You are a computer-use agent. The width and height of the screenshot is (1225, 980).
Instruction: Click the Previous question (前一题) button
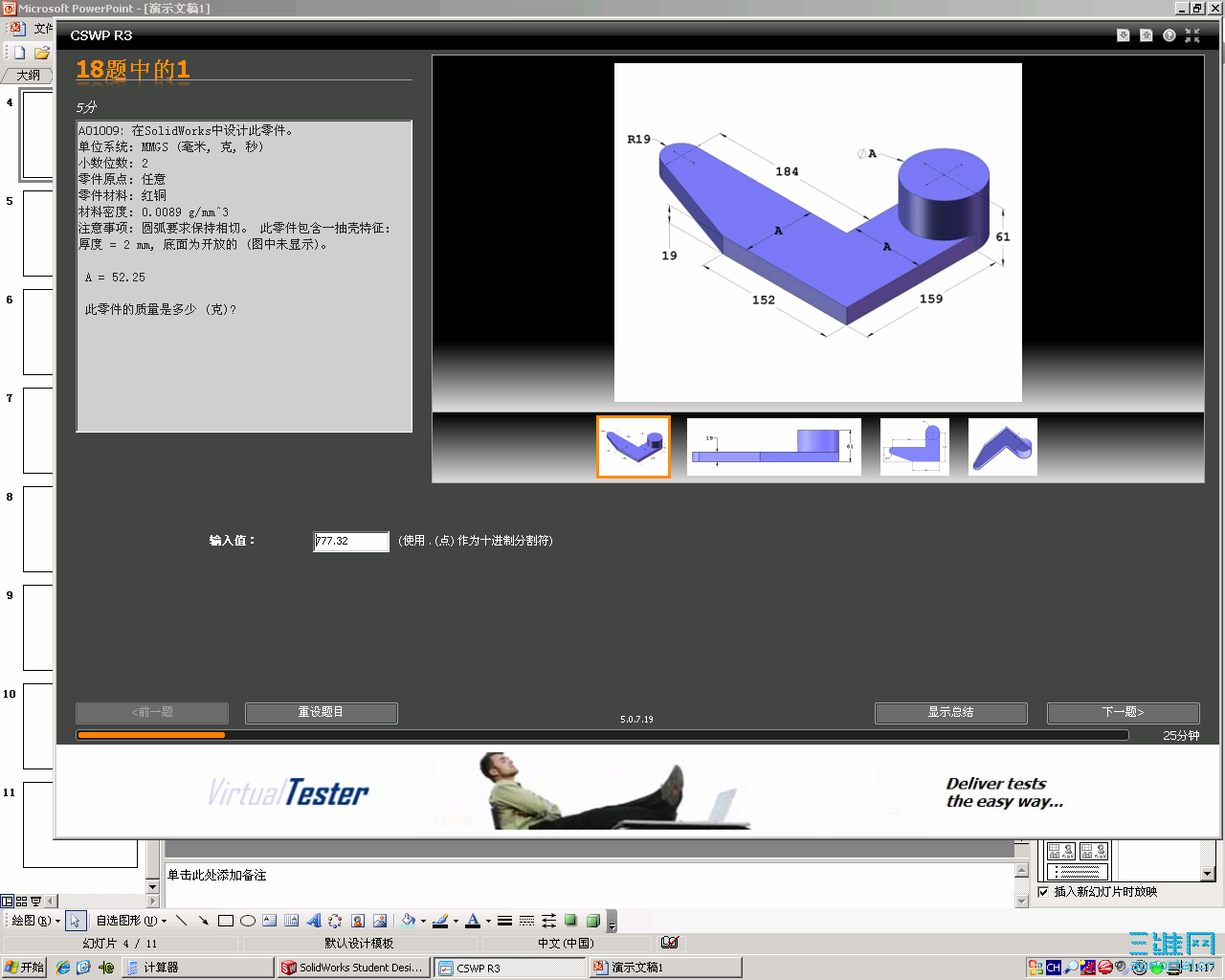152,712
